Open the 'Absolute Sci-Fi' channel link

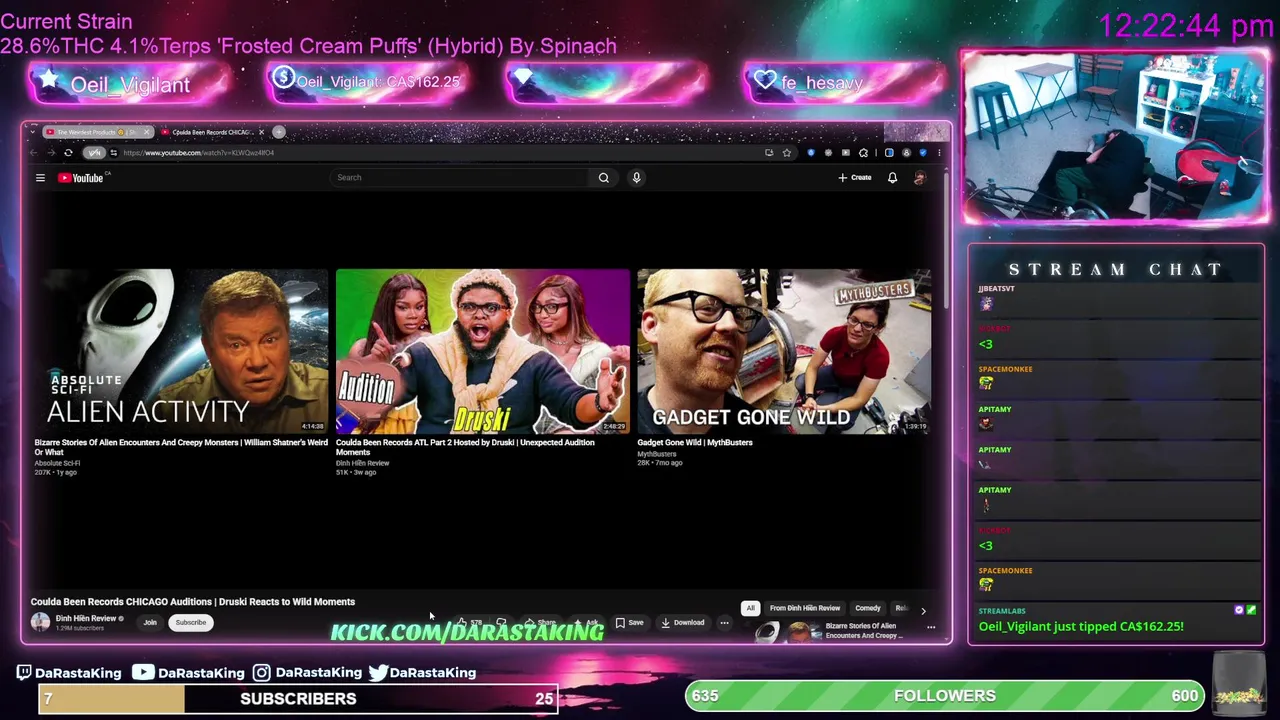pyautogui.click(x=57, y=464)
